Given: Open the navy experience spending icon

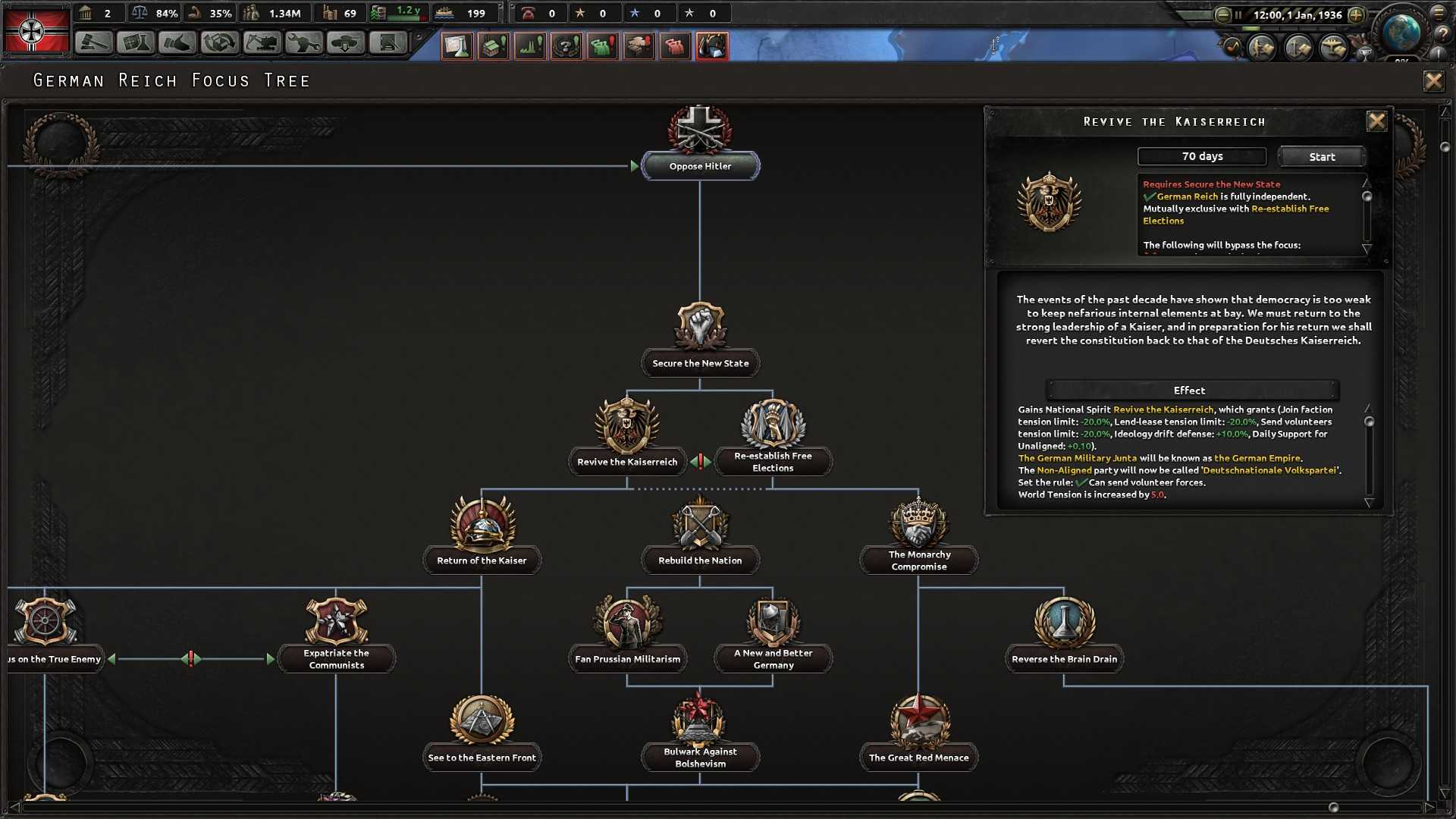Looking at the screenshot, I should [1298, 48].
